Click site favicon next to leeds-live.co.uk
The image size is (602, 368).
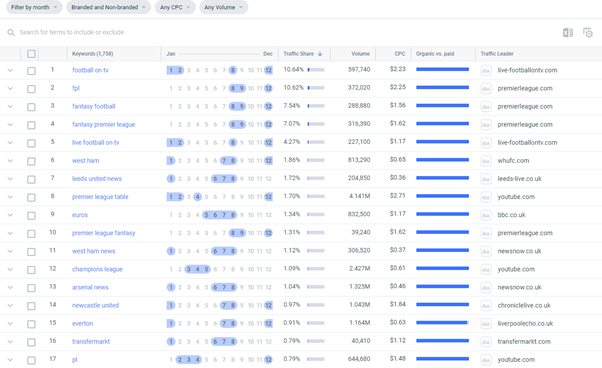tap(486, 179)
